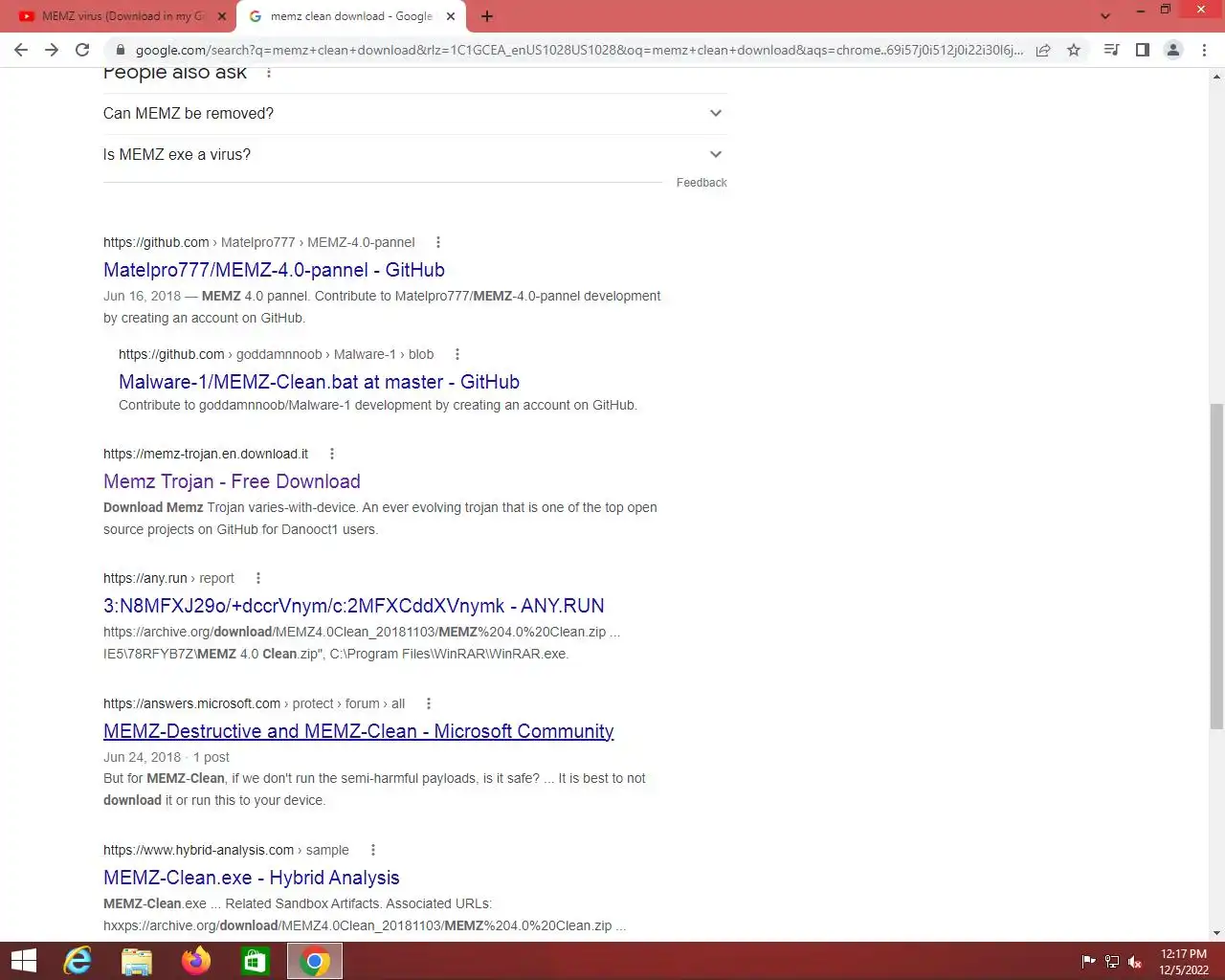Open Matelpro777/MEMZ-4.0-pannel GitHub result

coord(274,270)
